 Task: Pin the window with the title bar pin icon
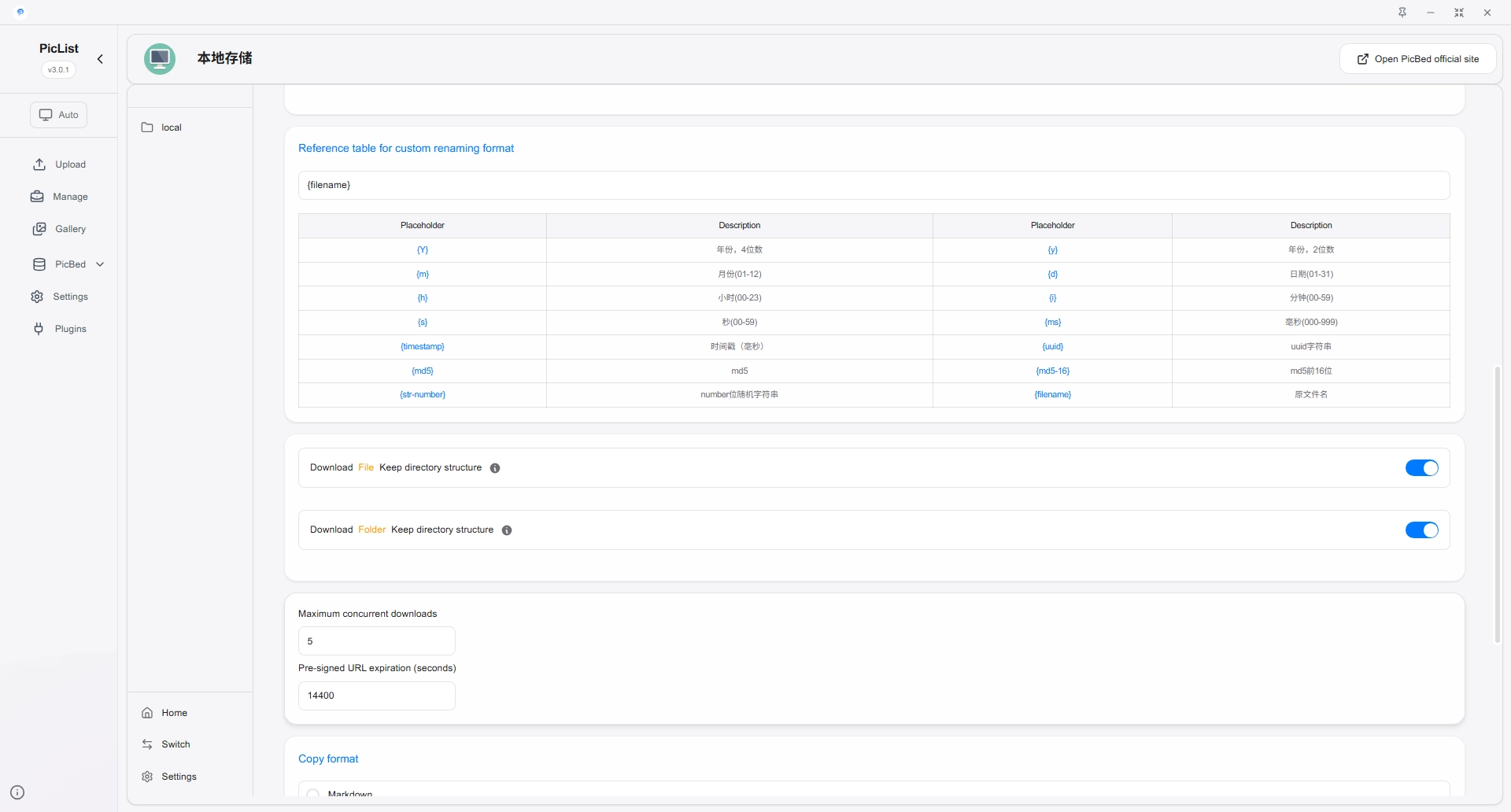click(1402, 13)
